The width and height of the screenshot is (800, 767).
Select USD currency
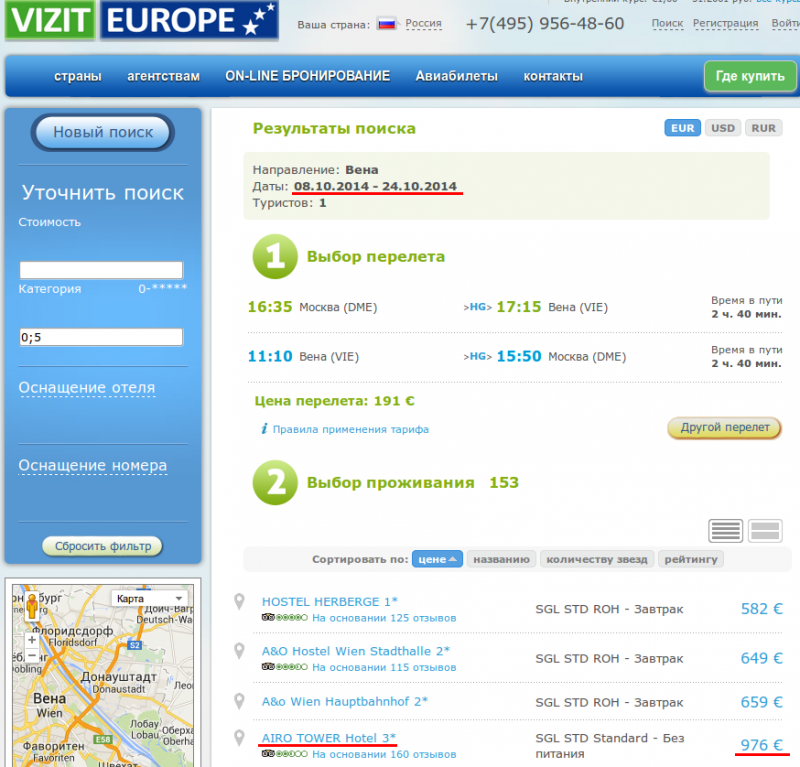point(723,128)
